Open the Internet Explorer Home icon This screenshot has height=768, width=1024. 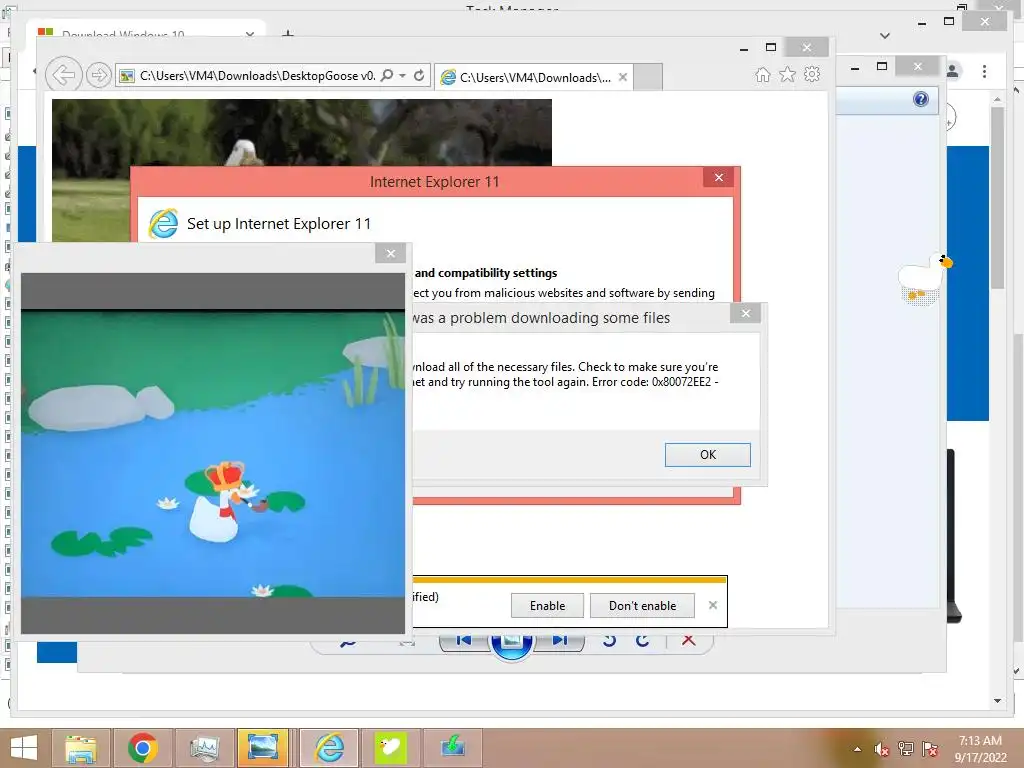(x=763, y=74)
